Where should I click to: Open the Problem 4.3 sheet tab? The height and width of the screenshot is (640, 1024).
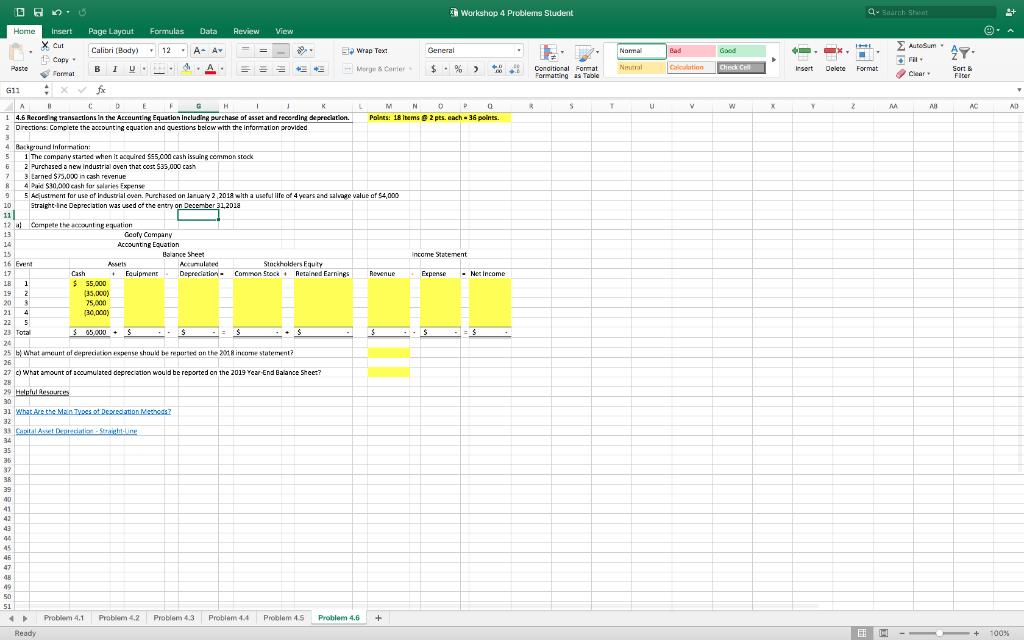173,618
